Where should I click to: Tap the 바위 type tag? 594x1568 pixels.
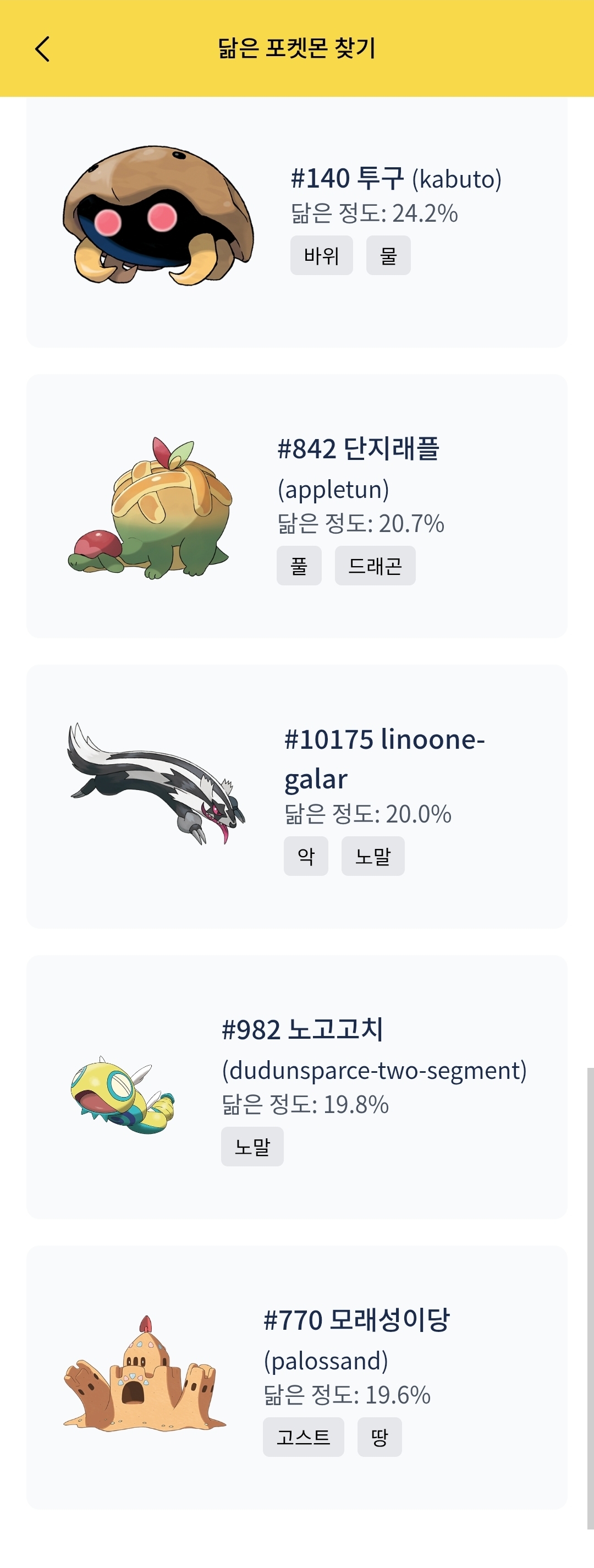(x=321, y=256)
